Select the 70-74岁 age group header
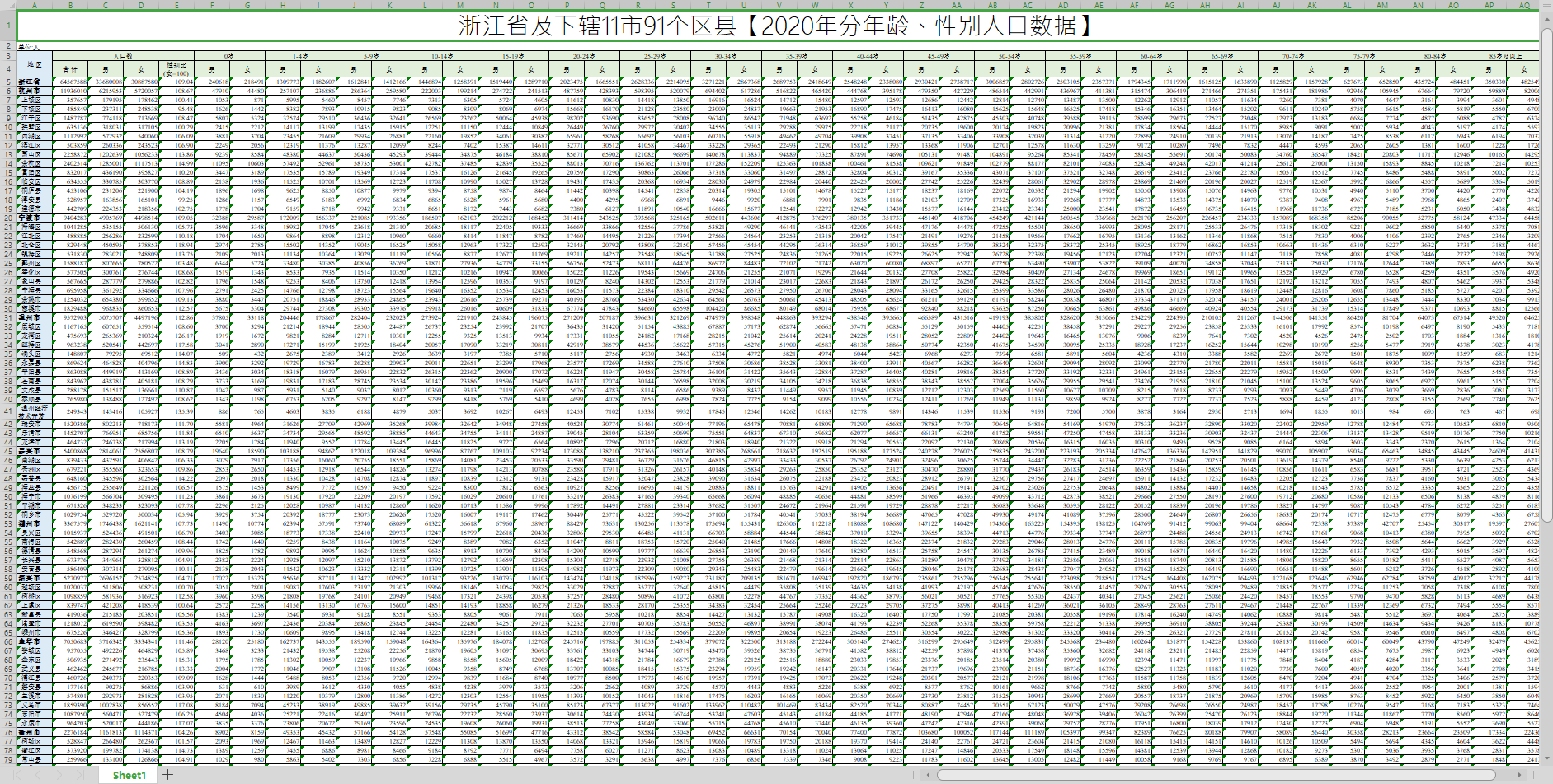Image resolution: width=1553 pixels, height=784 pixels. (x=1293, y=56)
